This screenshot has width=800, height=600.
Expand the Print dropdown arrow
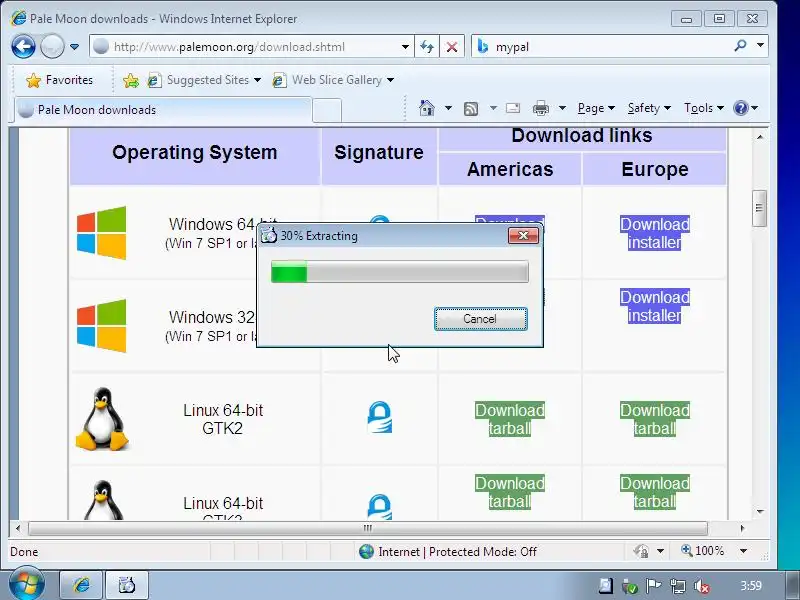(x=562, y=108)
